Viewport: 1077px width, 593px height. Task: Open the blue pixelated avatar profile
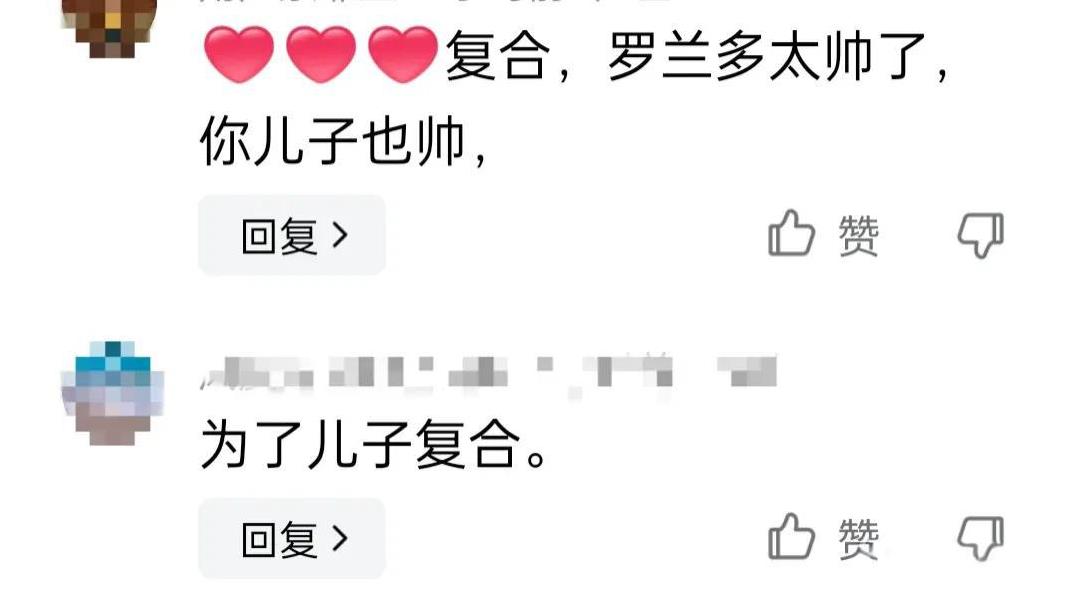pos(113,393)
